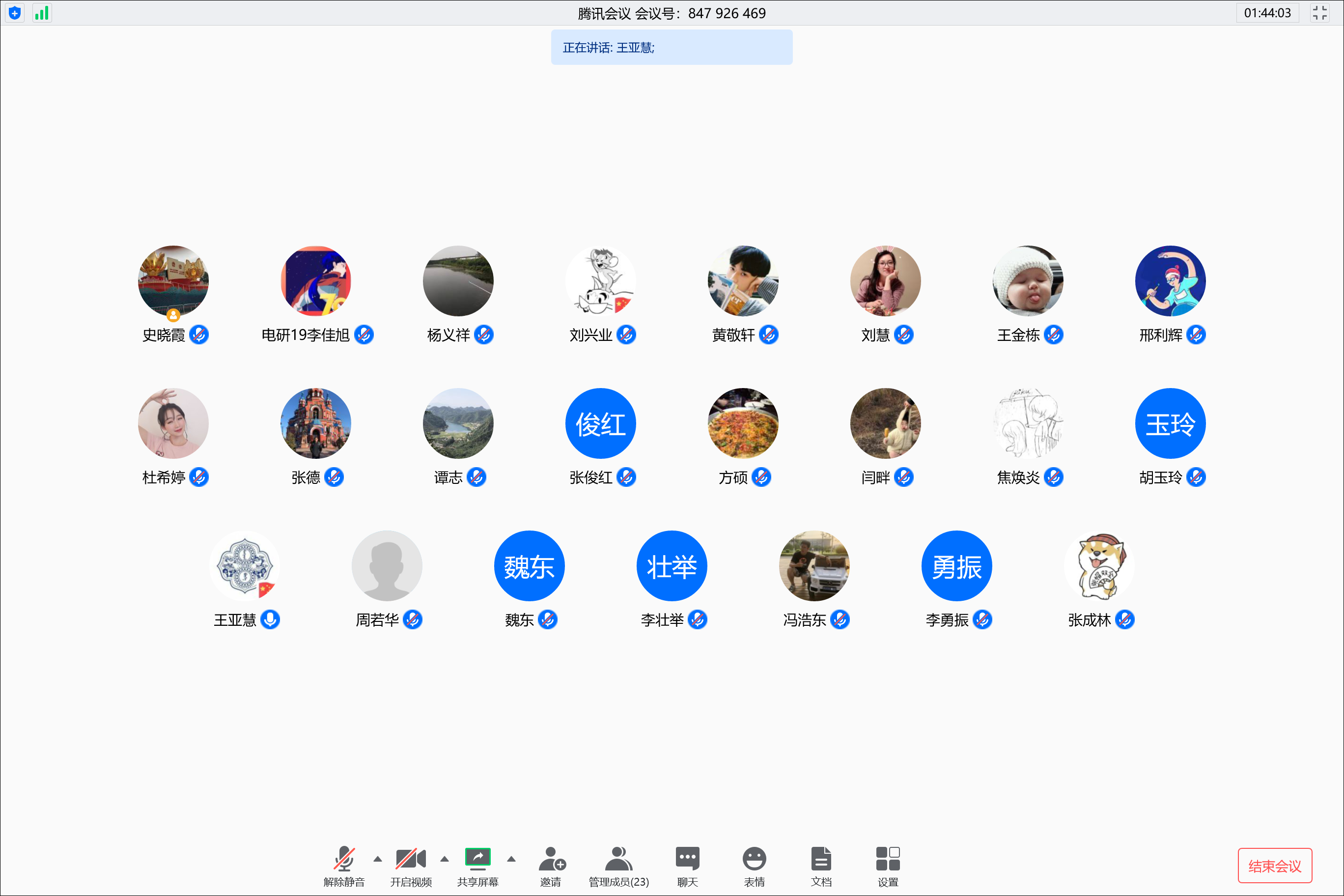This screenshot has width=1344, height=896.
Task: Toggle exit full-screen icon at top right
Action: 1319,13
